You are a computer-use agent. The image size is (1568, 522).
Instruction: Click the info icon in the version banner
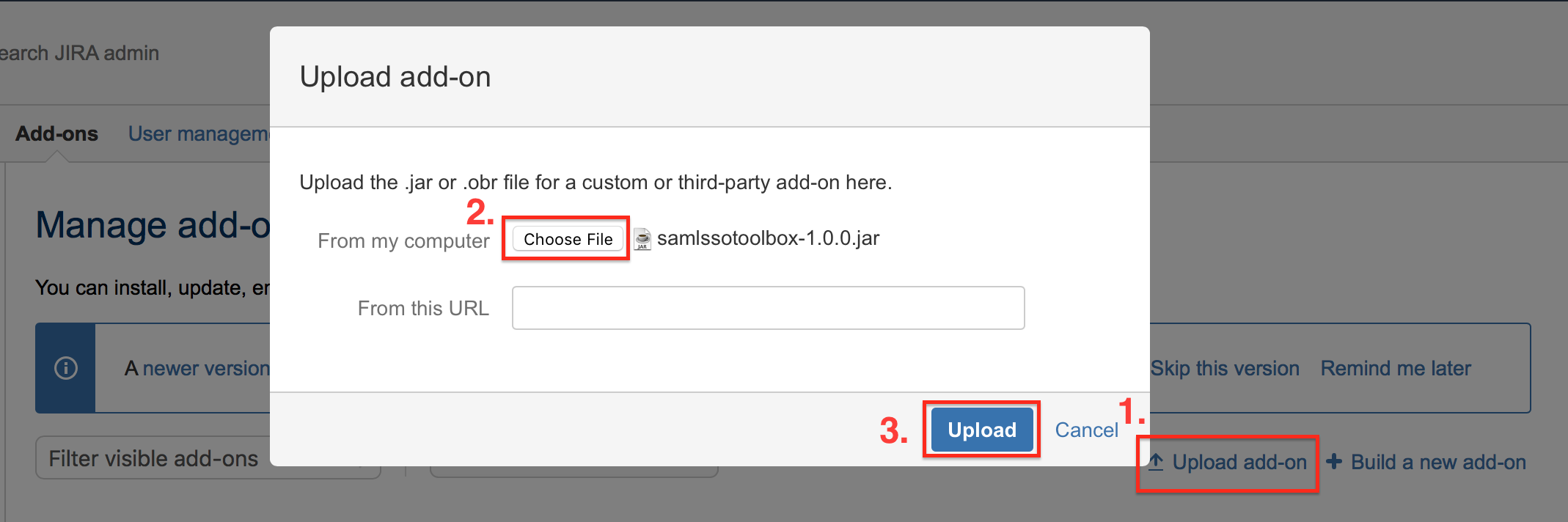click(x=65, y=368)
